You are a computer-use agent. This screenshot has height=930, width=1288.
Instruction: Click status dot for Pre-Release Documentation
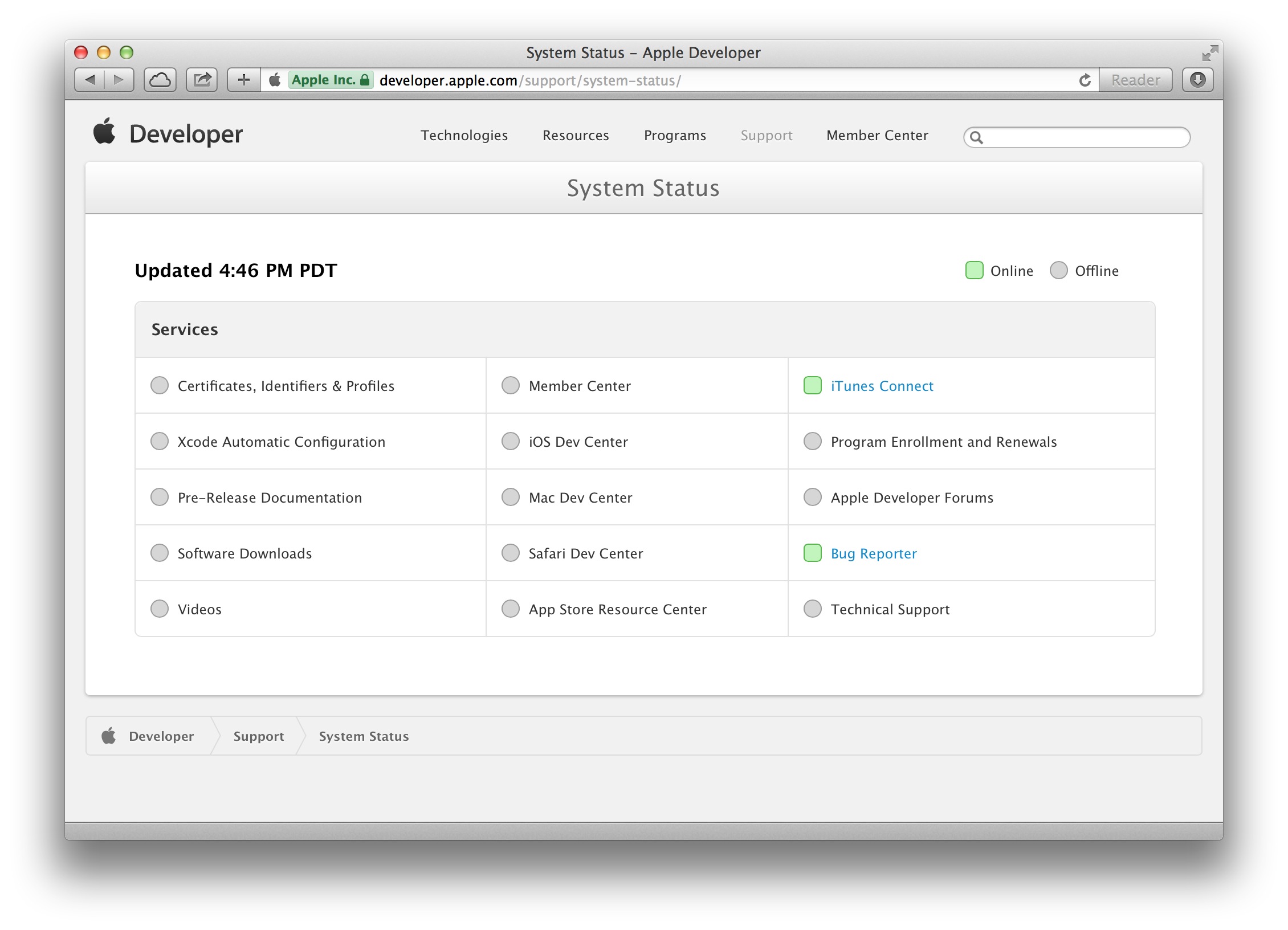coord(160,497)
